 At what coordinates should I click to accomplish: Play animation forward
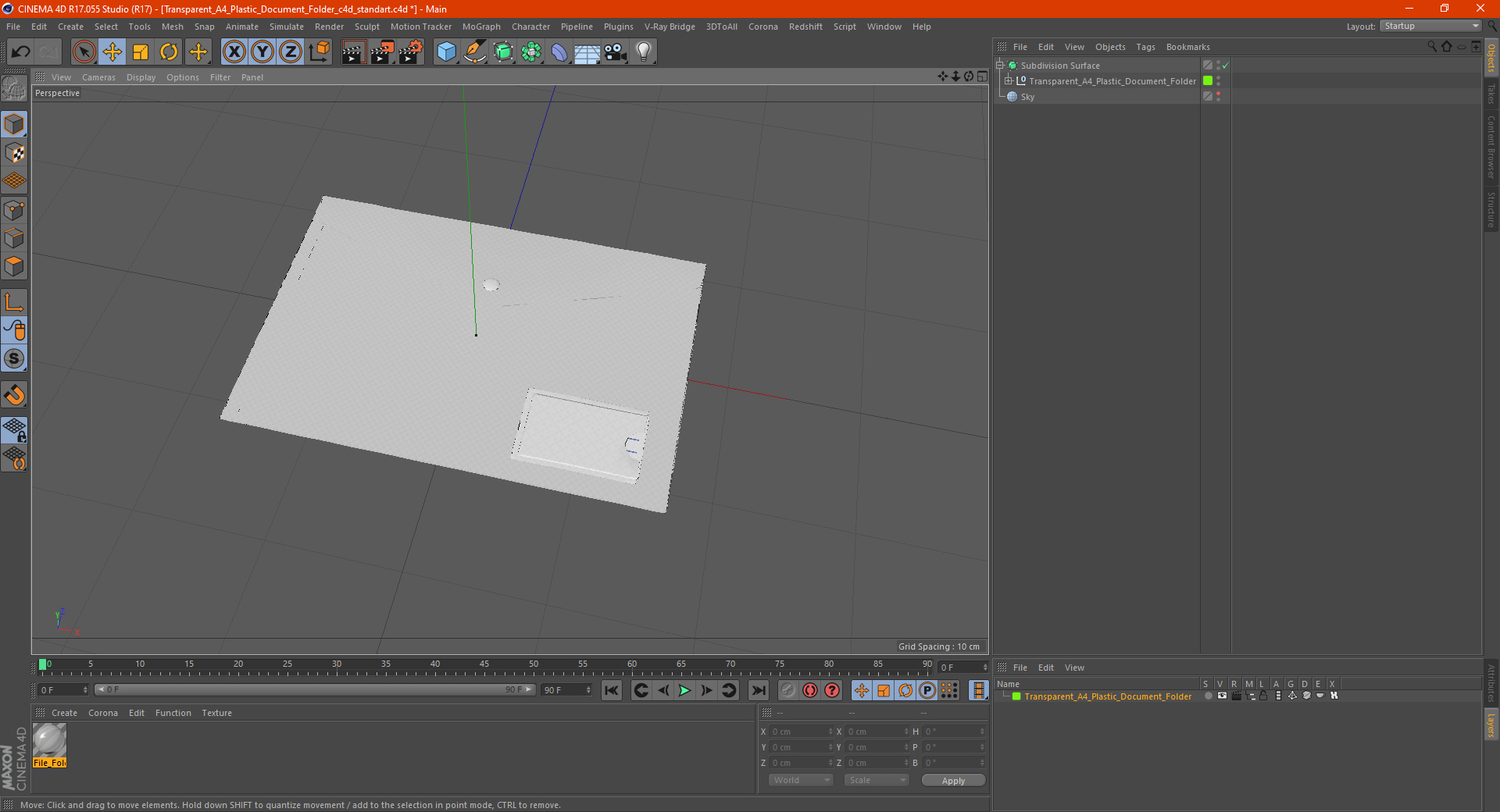[x=684, y=690]
